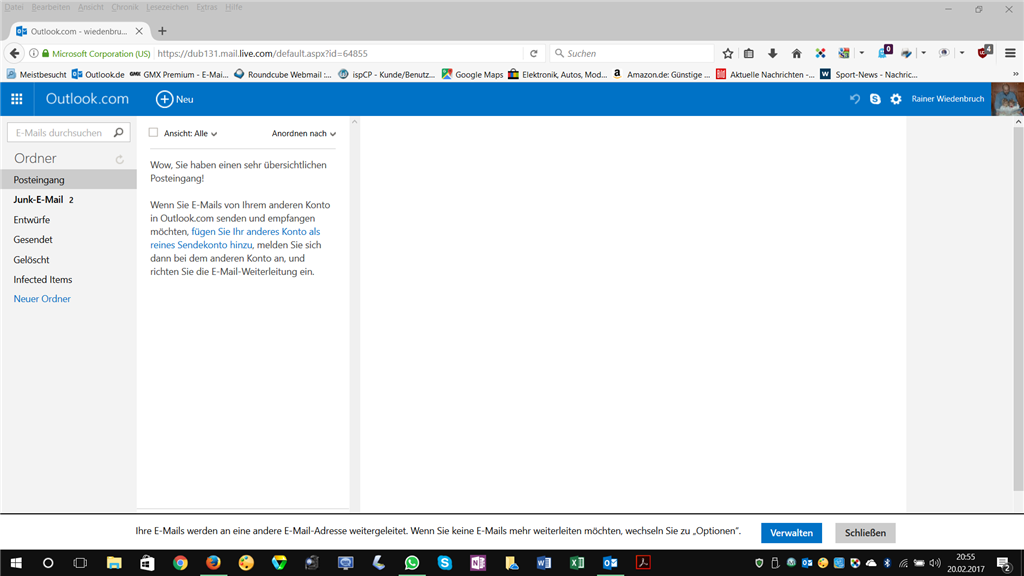Select the Posteingang folder
This screenshot has height=576, width=1024.
[x=69, y=180]
